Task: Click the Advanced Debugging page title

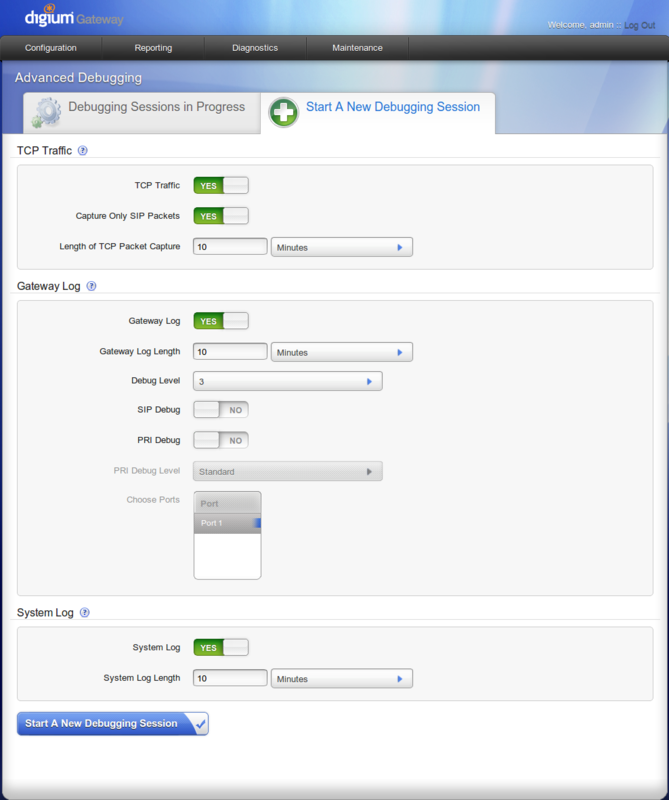Action: (78, 78)
